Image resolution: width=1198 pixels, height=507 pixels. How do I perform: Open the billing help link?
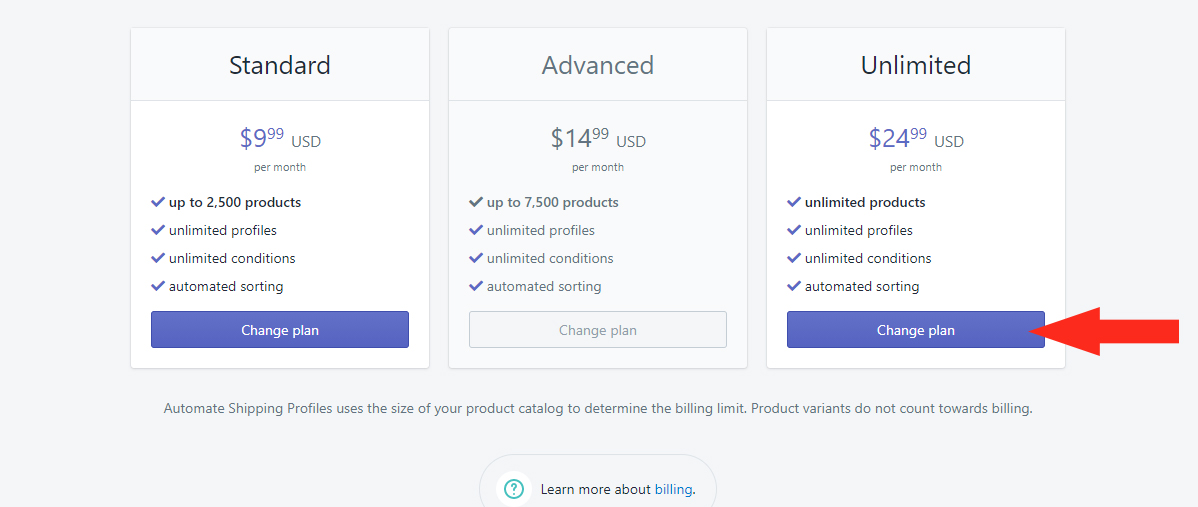pyautogui.click(x=673, y=489)
